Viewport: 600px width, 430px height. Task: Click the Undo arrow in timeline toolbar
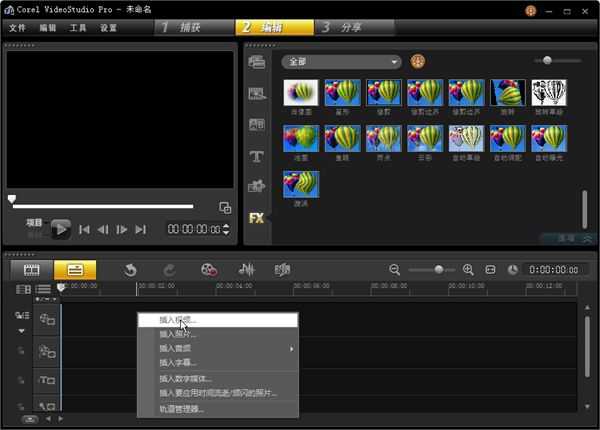[x=130, y=269]
